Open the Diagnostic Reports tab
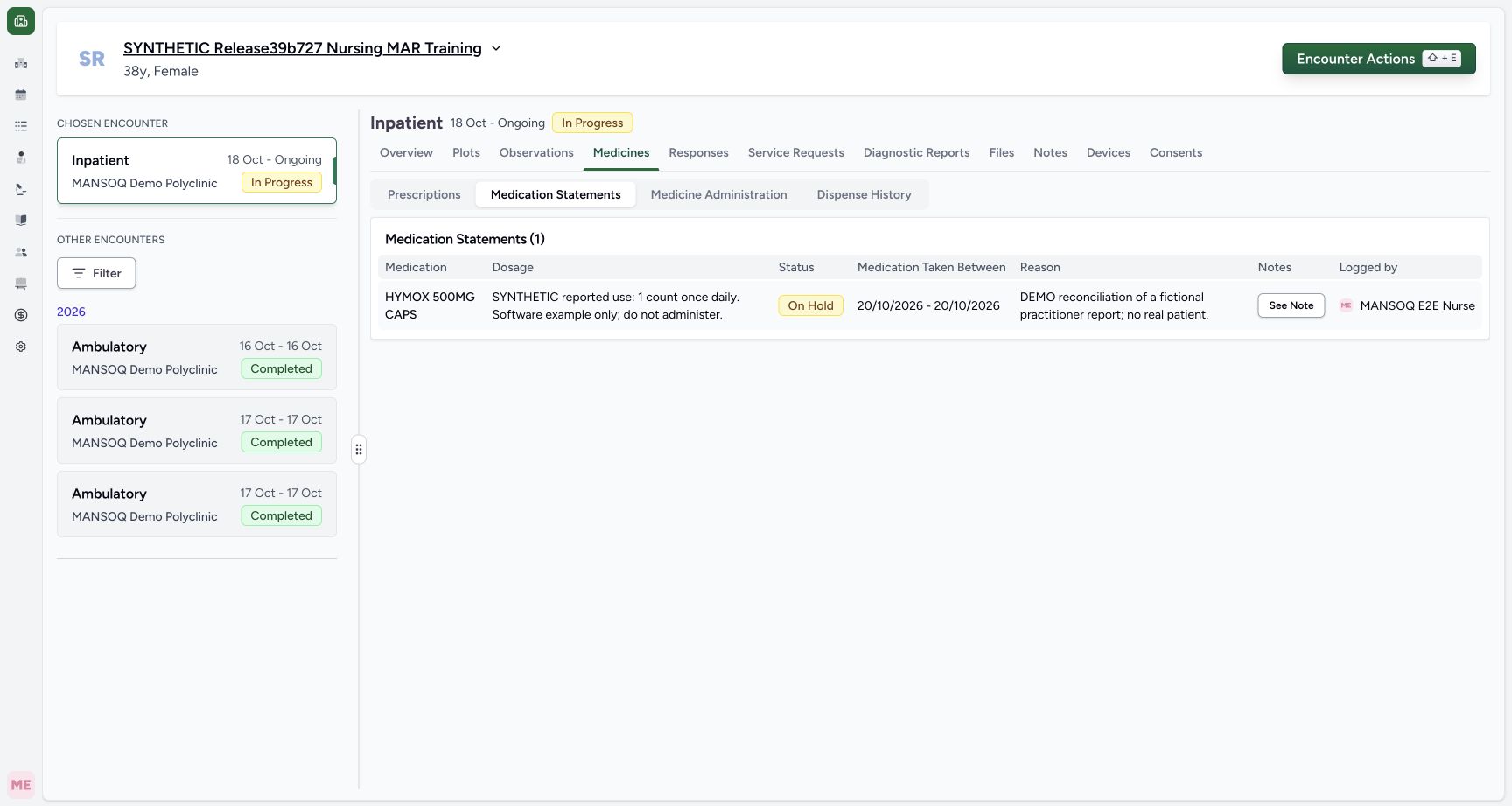Screen dimensions: 1512x806 click(x=917, y=152)
